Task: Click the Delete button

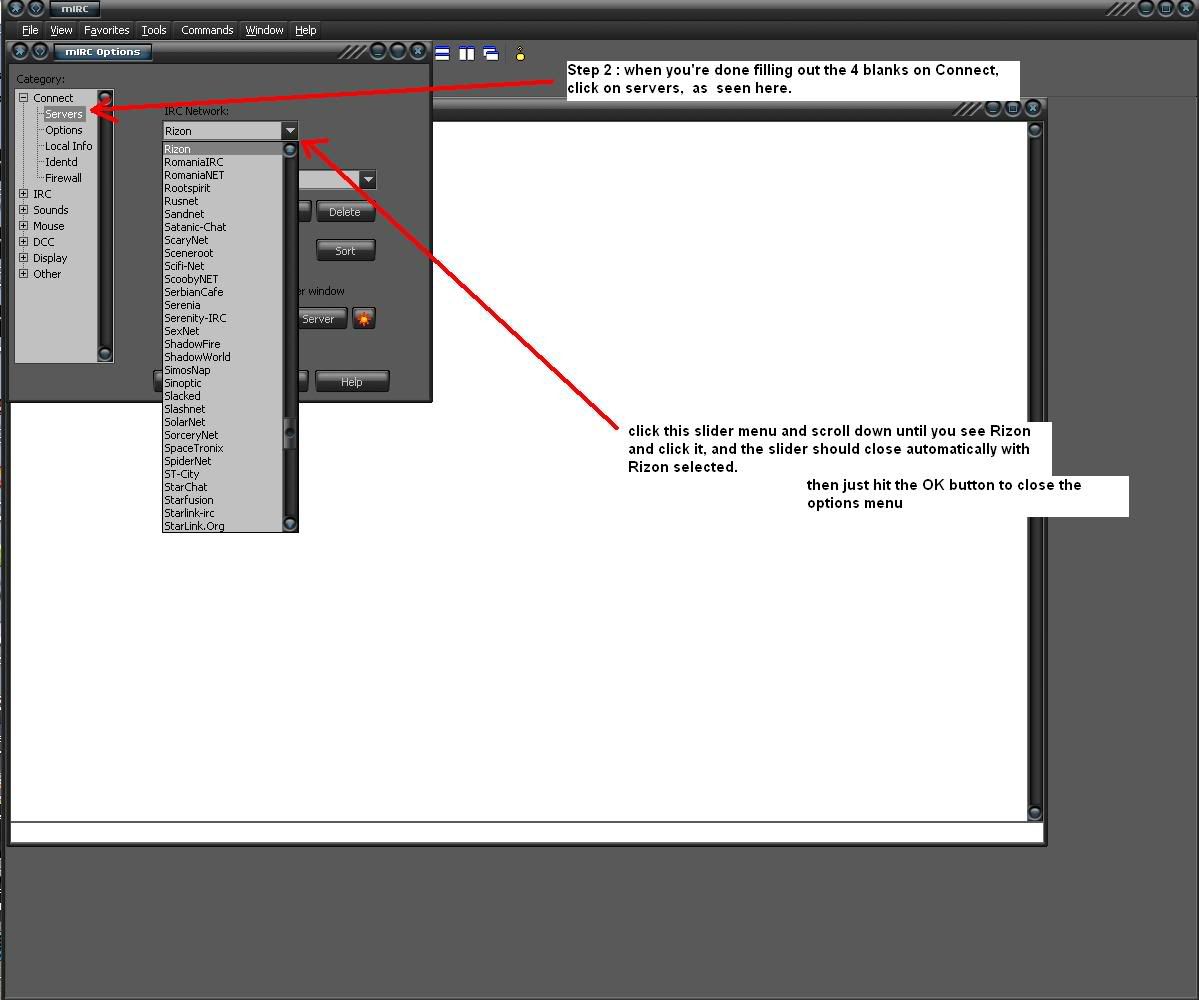Action: [x=345, y=212]
